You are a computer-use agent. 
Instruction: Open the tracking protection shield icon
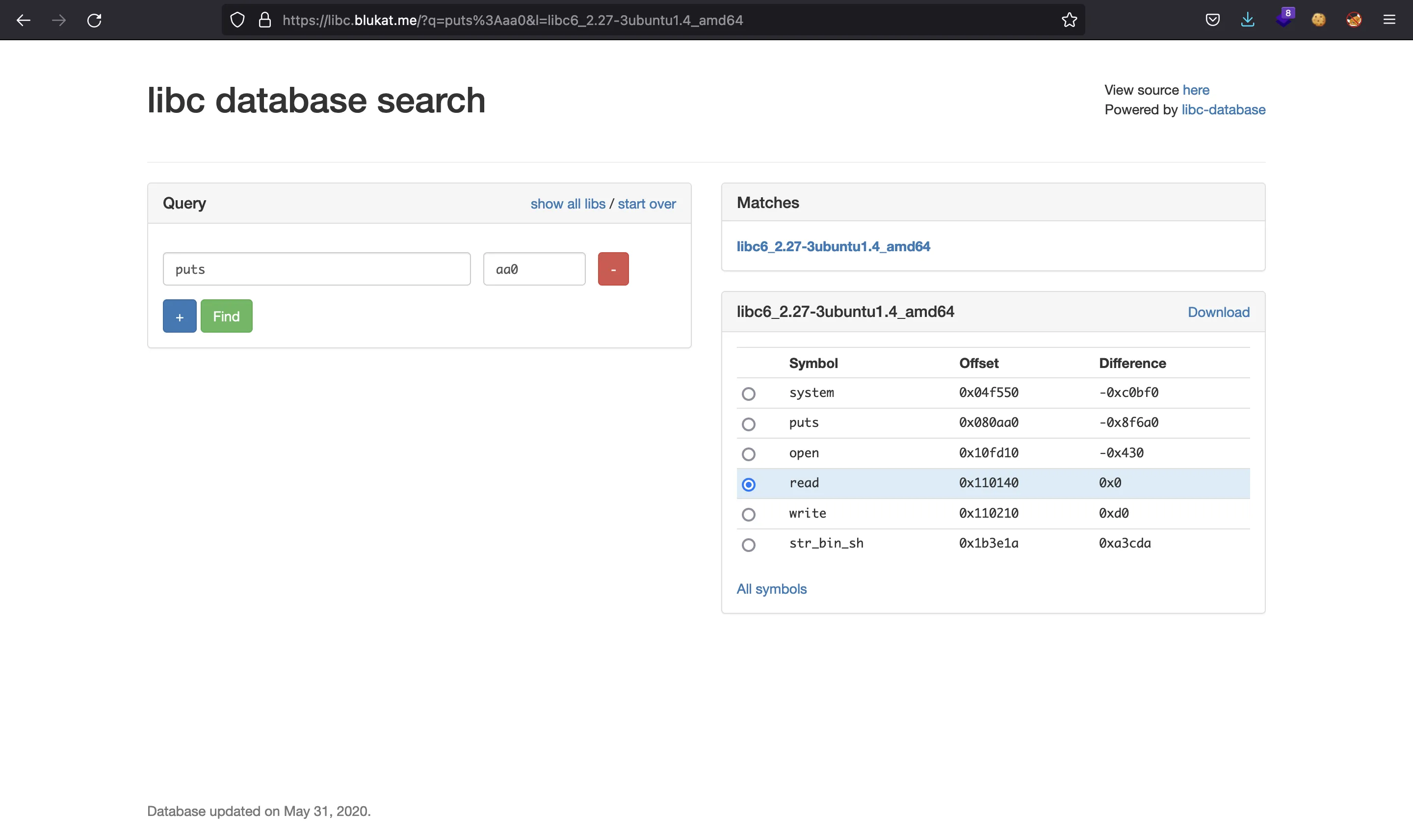click(x=237, y=21)
